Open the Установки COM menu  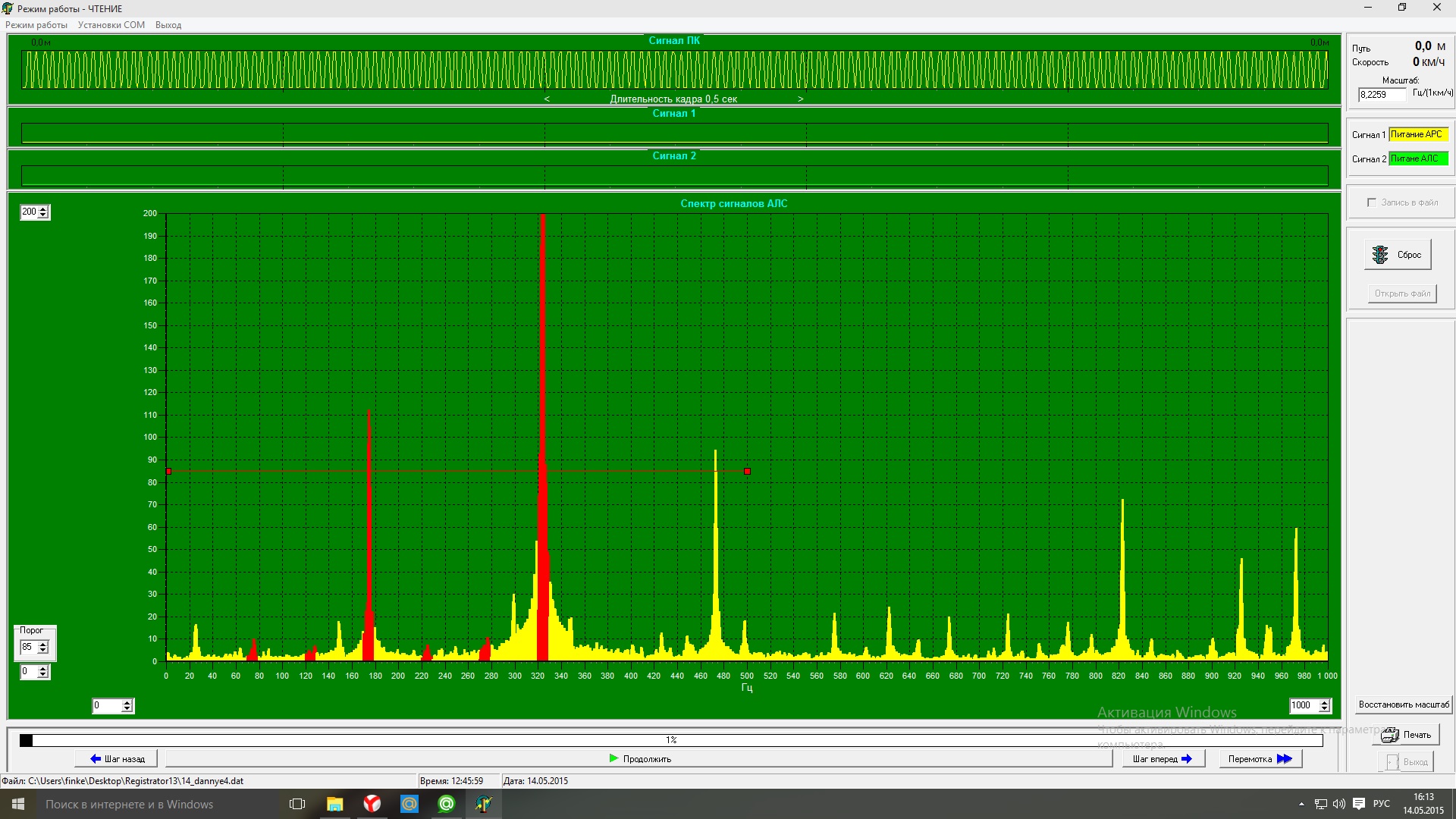click(111, 25)
